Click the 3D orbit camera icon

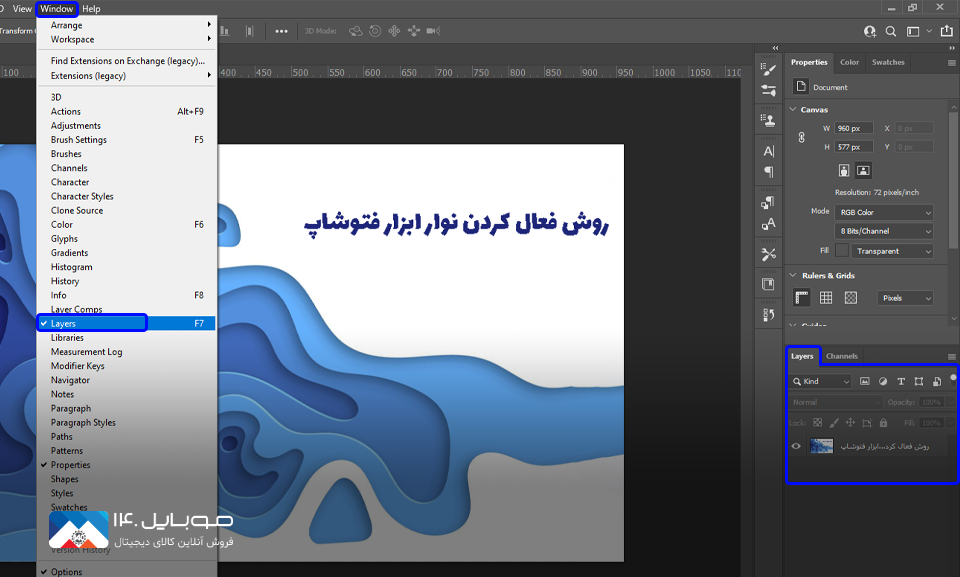[356, 31]
